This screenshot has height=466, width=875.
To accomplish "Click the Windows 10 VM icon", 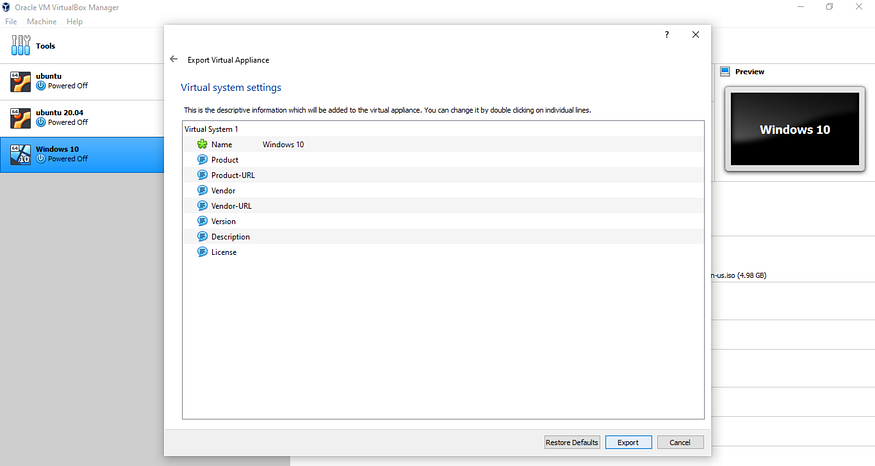I will [x=20, y=155].
